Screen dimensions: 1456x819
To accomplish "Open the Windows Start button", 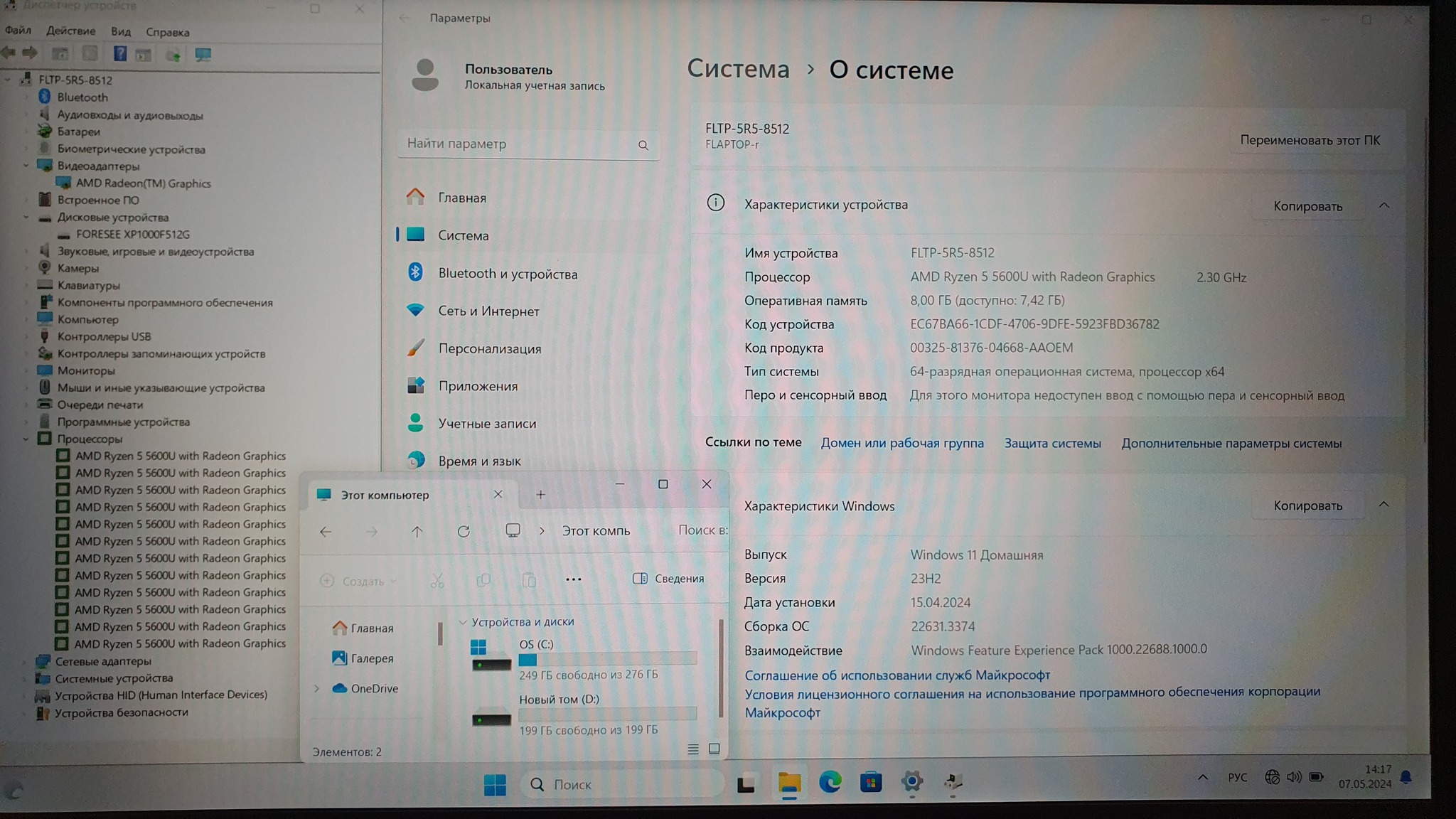I will pyautogui.click(x=494, y=784).
